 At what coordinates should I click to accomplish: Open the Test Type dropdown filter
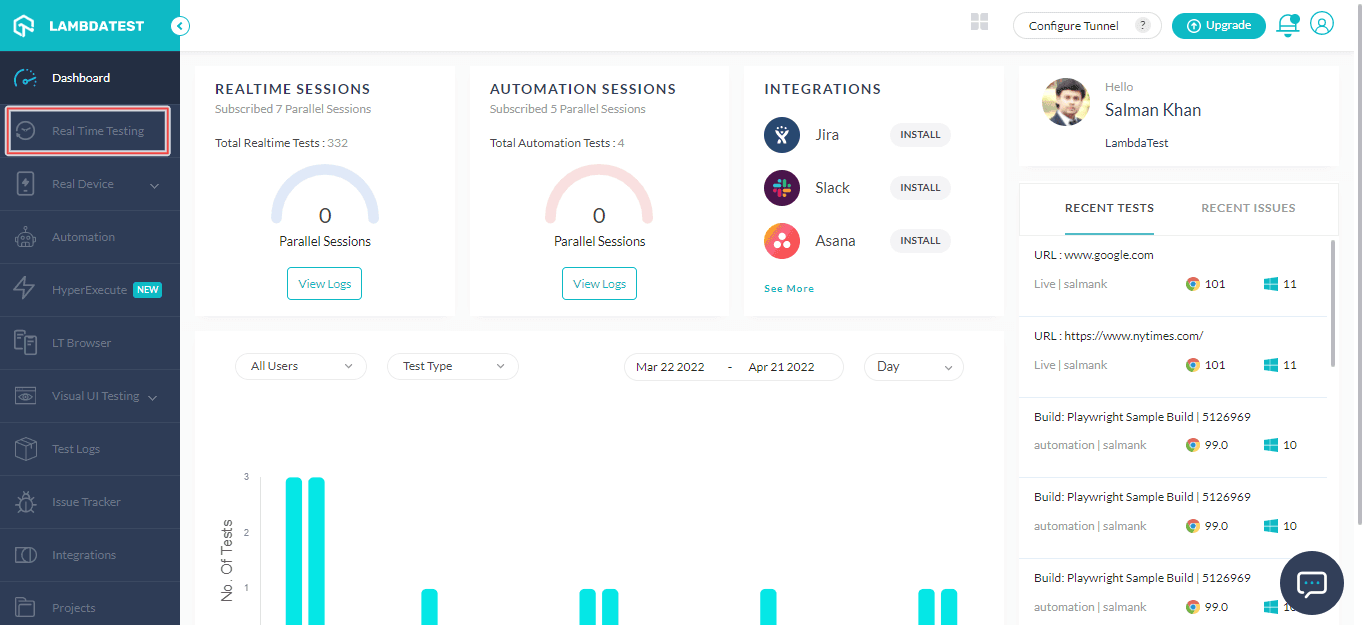pyautogui.click(x=452, y=366)
